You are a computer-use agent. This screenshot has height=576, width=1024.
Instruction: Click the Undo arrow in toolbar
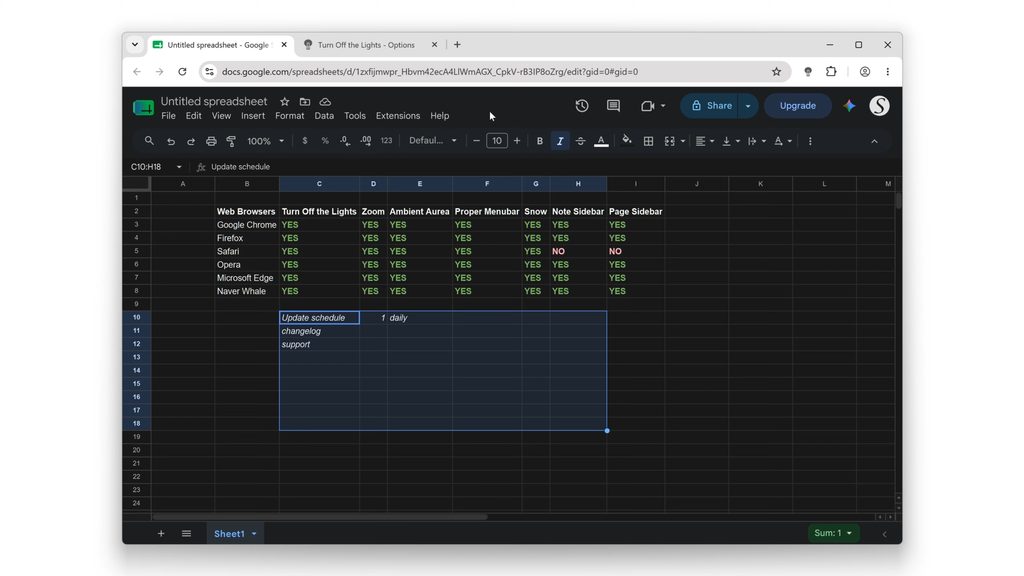click(x=170, y=141)
